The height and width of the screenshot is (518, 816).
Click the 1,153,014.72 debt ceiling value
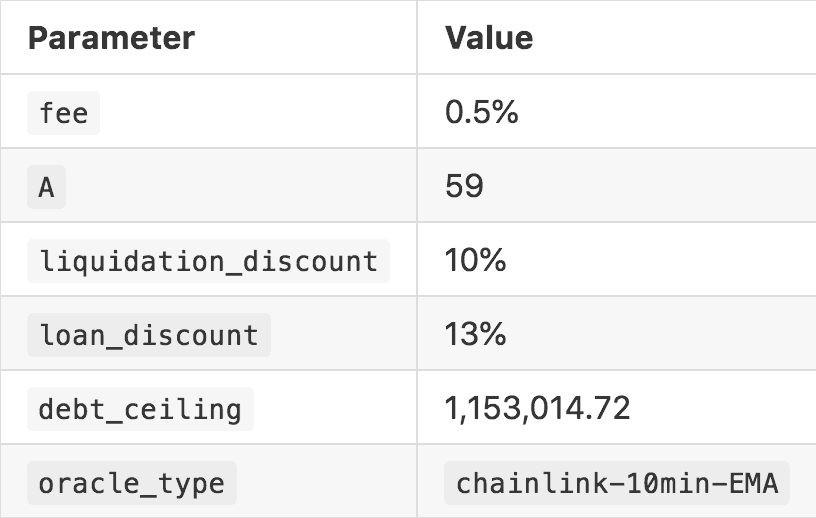tap(538, 408)
